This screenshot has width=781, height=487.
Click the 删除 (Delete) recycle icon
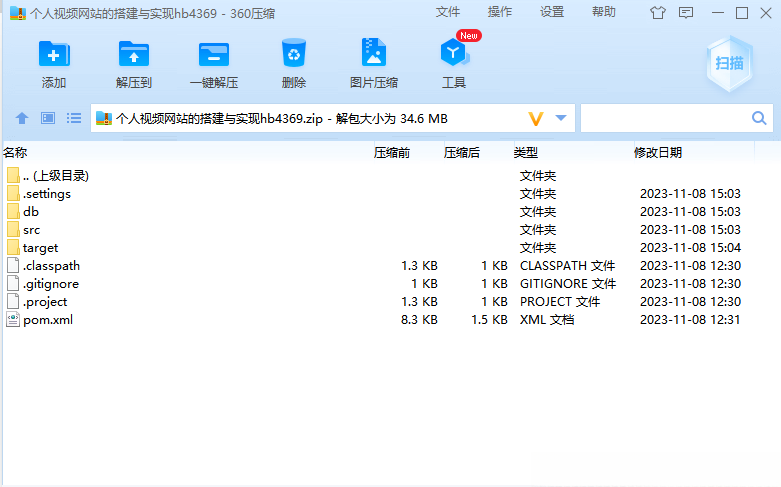pyautogui.click(x=293, y=53)
